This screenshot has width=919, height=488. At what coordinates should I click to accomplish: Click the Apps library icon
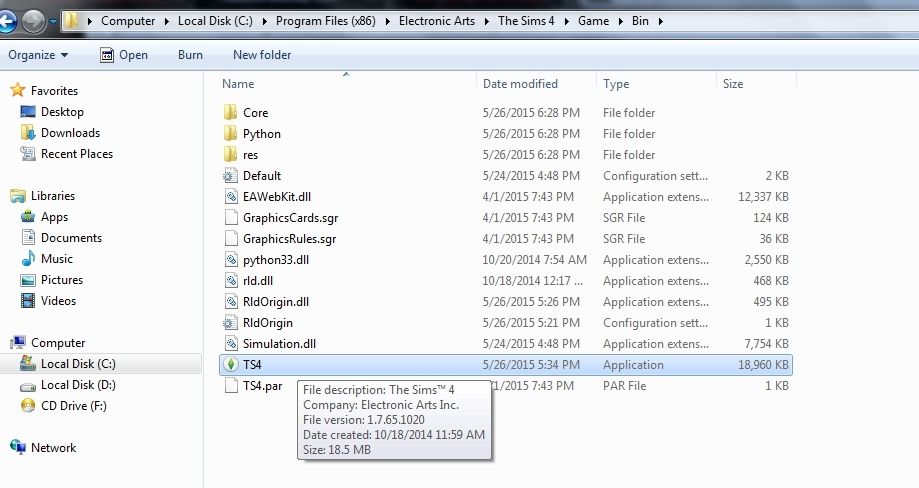coord(28,217)
